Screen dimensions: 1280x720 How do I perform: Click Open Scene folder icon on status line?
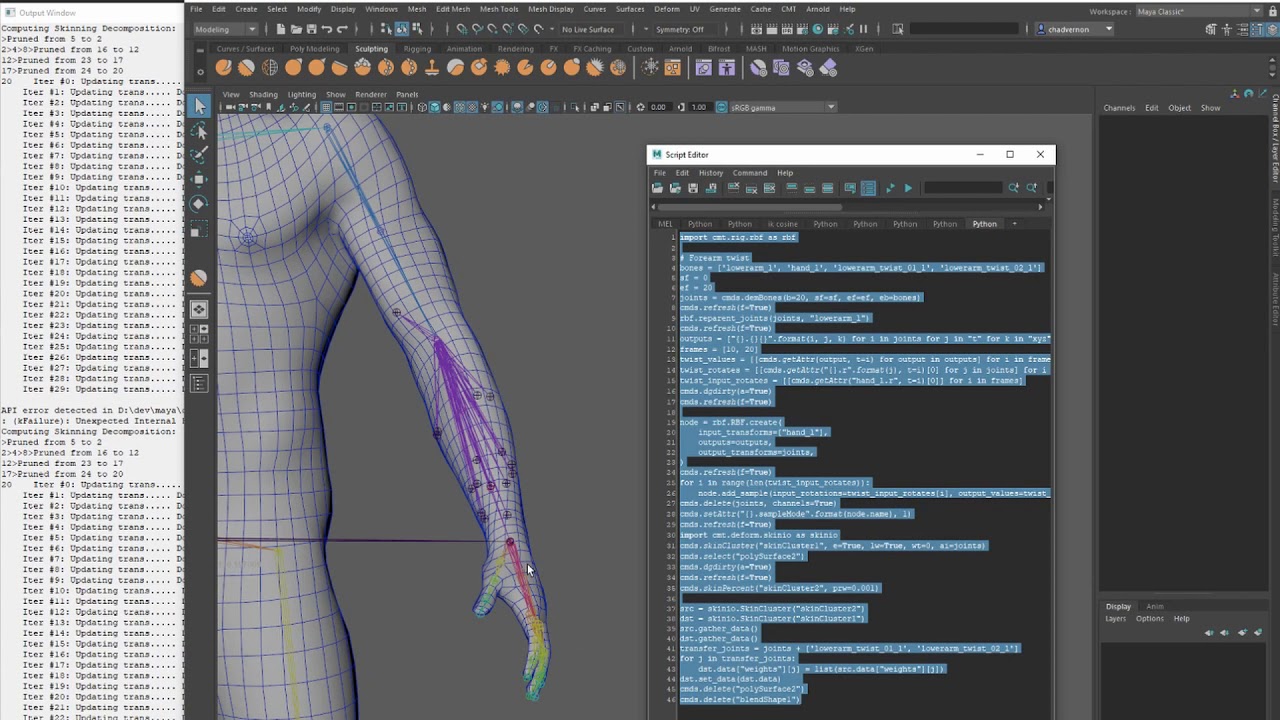point(296,29)
